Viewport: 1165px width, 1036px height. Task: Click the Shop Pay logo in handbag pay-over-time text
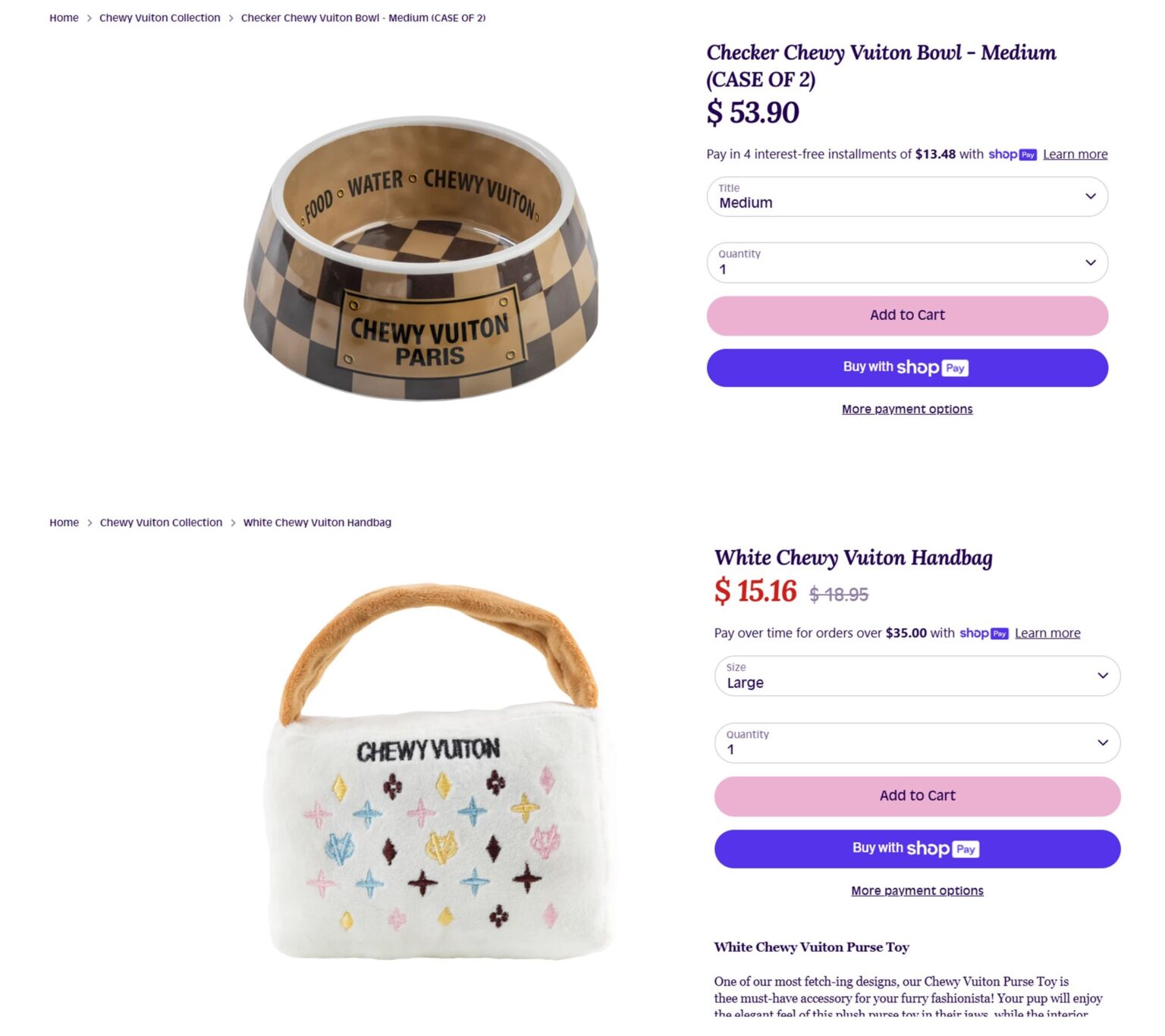tap(984, 633)
